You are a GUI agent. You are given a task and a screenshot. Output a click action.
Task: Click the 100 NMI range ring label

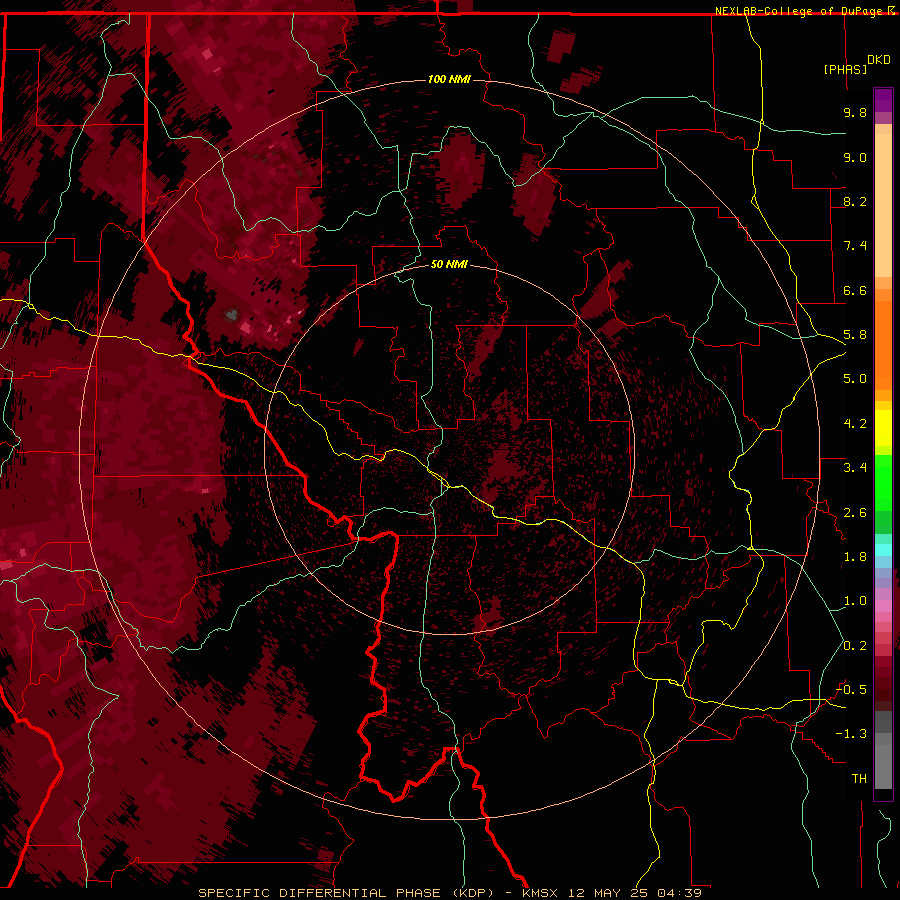(449, 79)
